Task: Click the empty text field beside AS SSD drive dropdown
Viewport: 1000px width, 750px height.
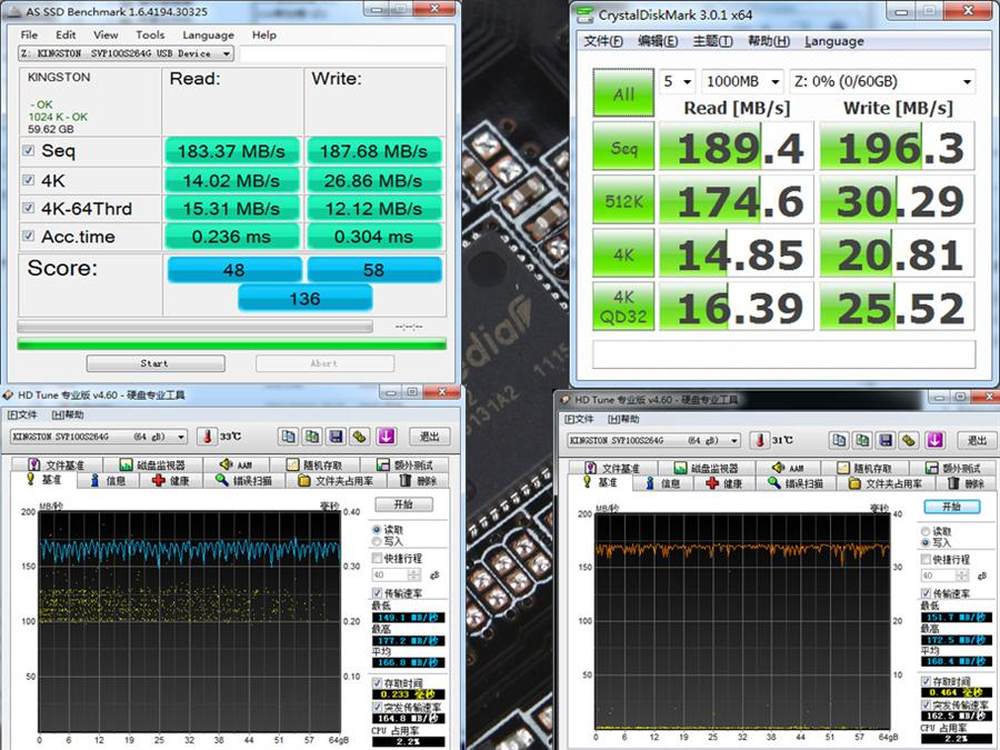Action: point(343,54)
